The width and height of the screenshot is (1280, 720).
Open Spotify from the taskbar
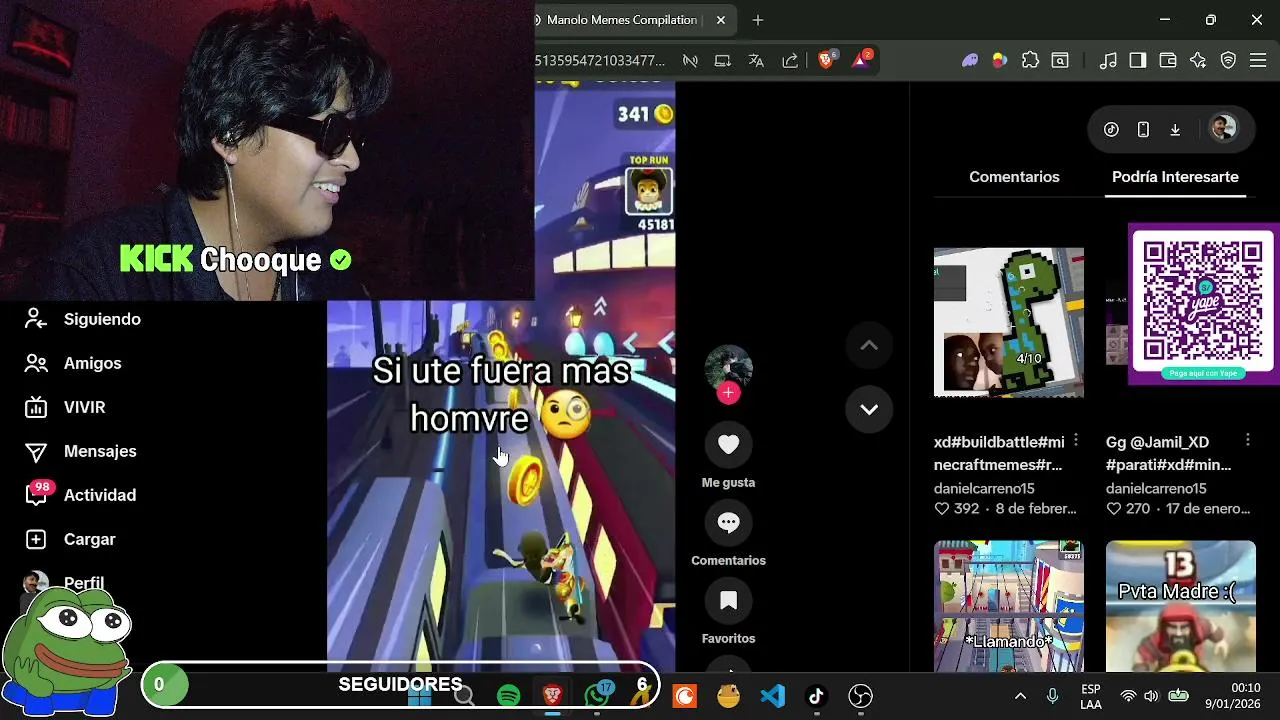coord(509,695)
